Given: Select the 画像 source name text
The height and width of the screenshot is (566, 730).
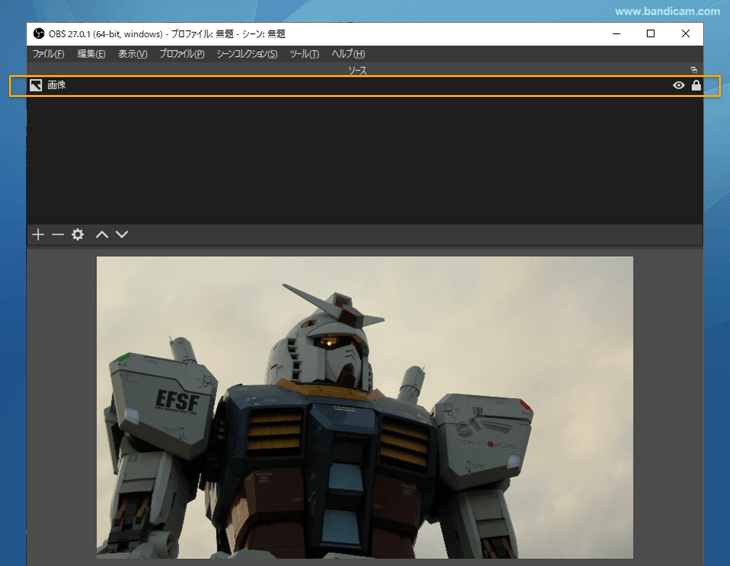Looking at the screenshot, I should coord(57,85).
